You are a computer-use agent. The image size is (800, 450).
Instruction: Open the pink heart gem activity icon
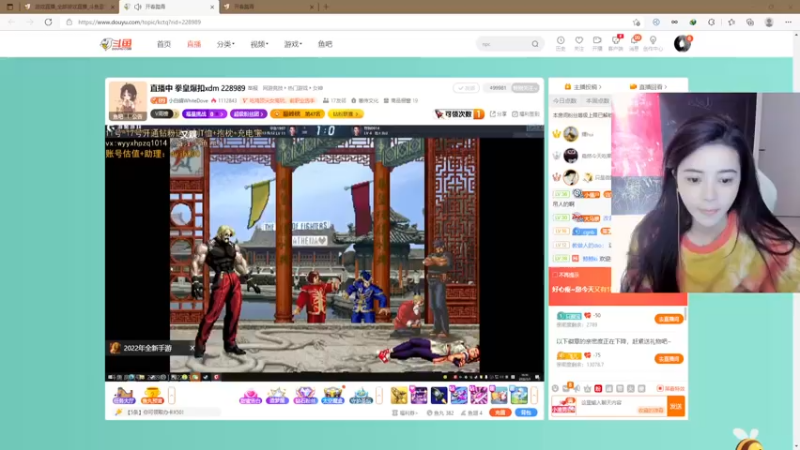[x=250, y=396]
